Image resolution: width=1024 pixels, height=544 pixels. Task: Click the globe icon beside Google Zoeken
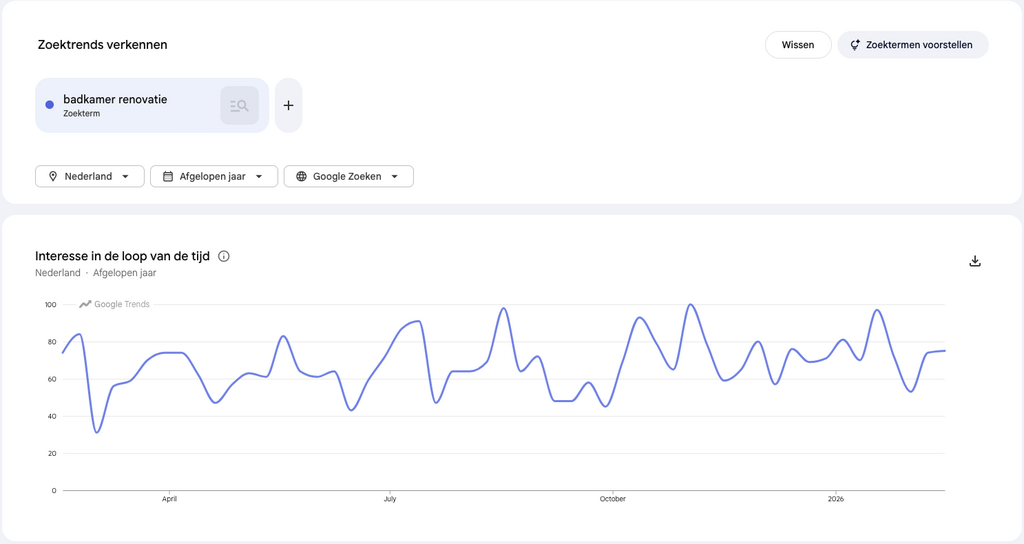(301, 176)
